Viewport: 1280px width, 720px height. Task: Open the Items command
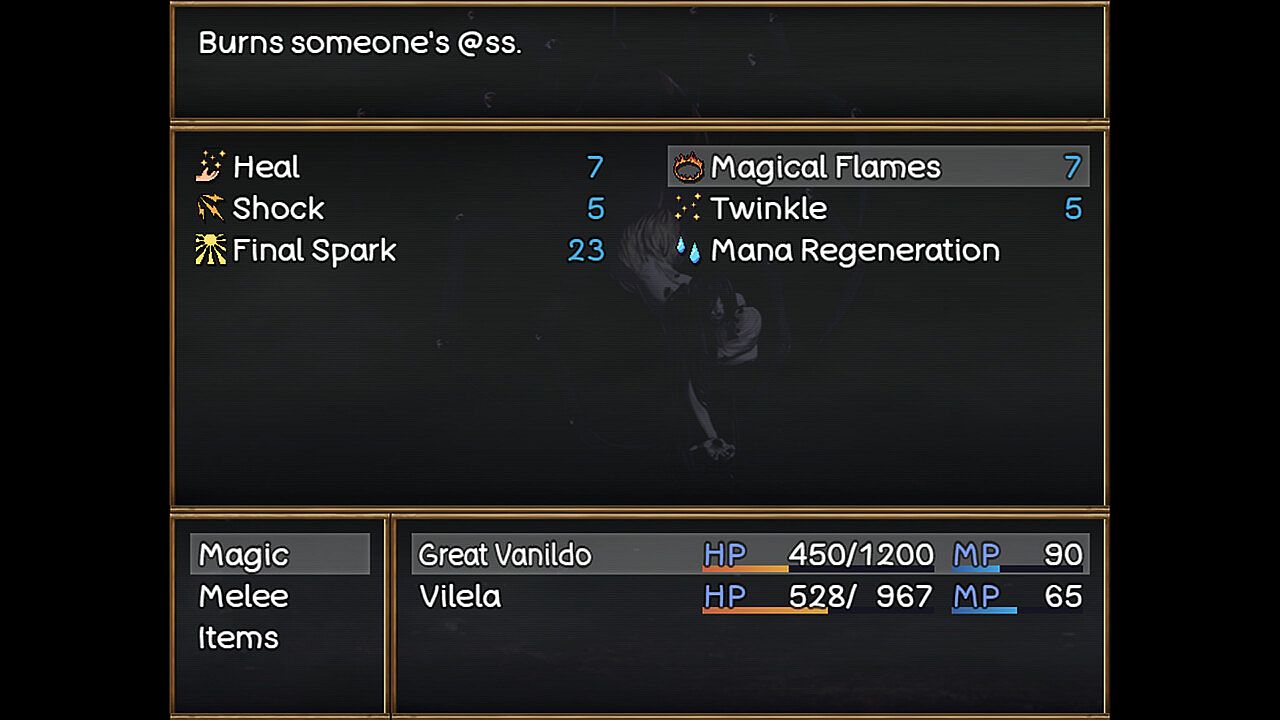[239, 638]
